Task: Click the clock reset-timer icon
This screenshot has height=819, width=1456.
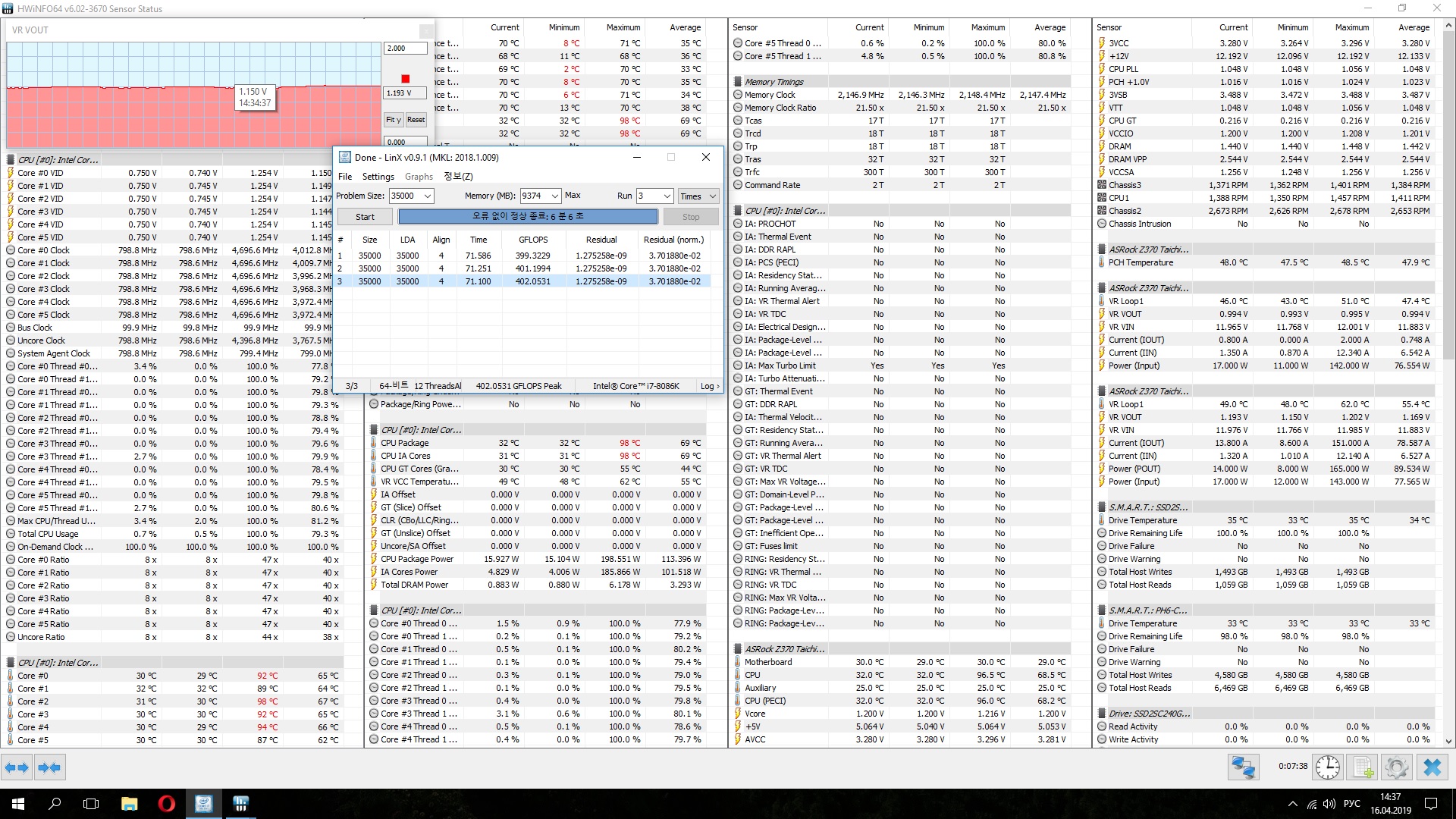Action: [1327, 767]
